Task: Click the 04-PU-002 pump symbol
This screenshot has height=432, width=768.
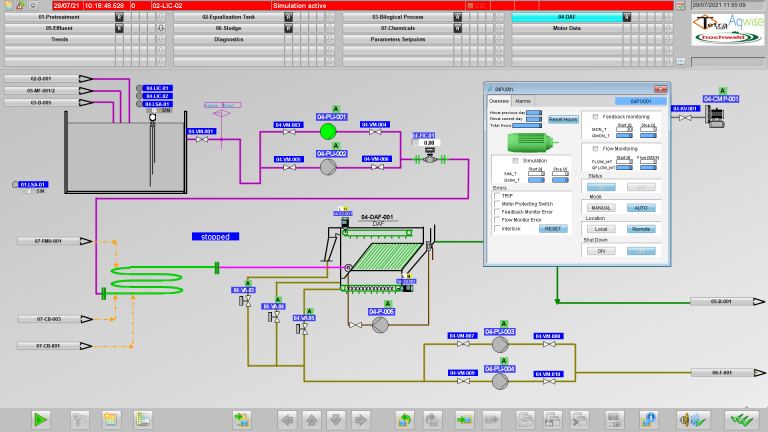Action: click(x=329, y=168)
